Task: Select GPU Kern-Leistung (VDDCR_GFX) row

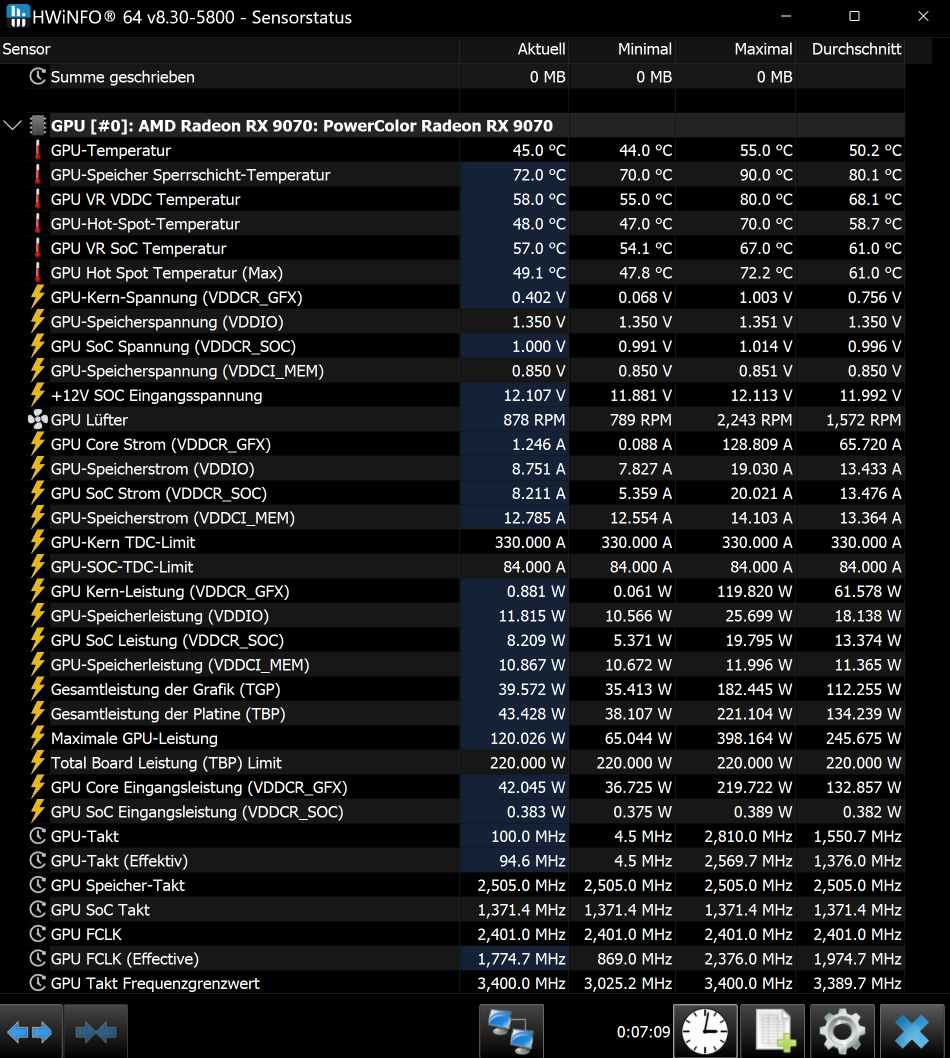Action: point(452,591)
